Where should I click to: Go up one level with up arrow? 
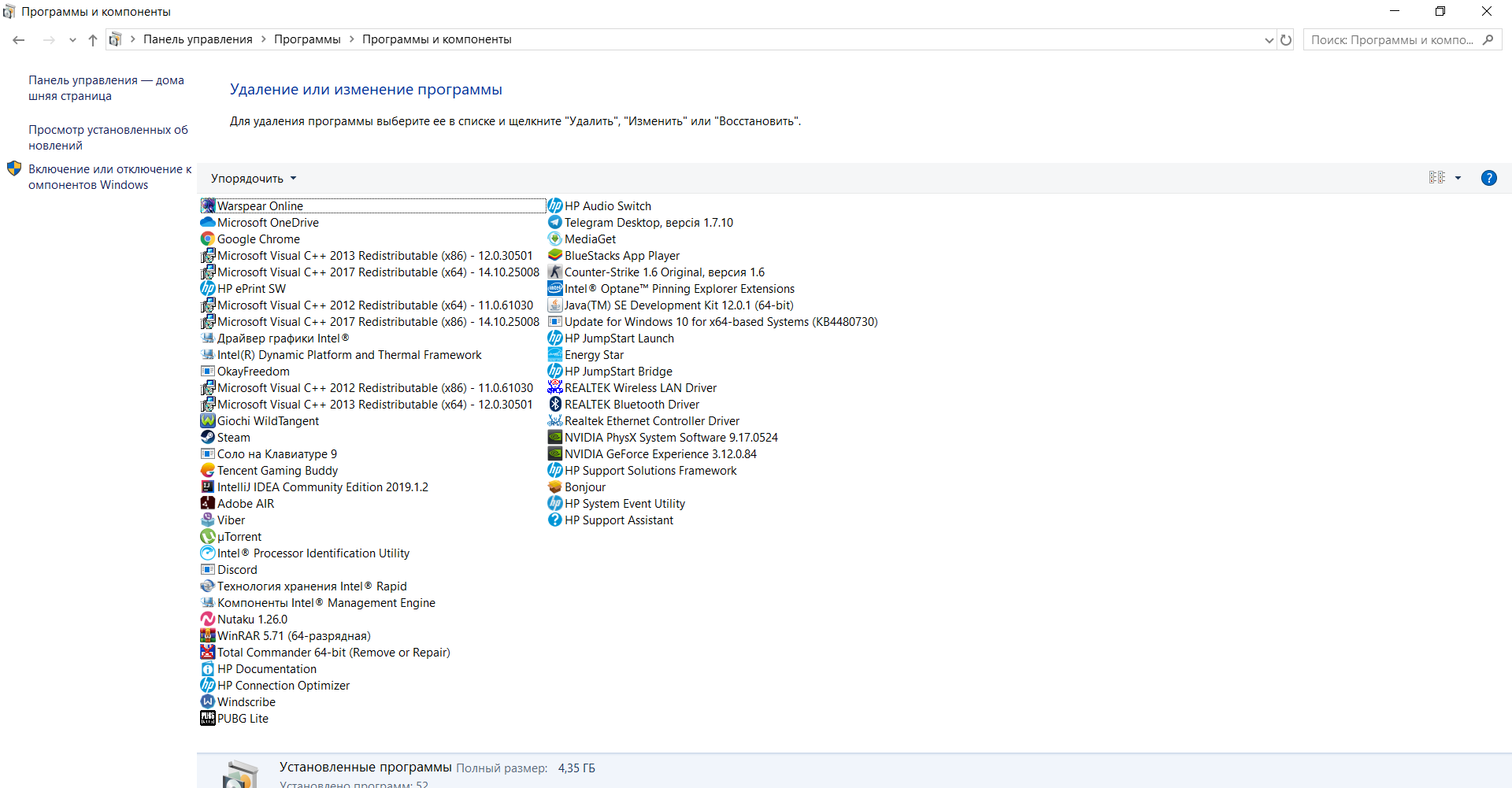click(x=93, y=40)
